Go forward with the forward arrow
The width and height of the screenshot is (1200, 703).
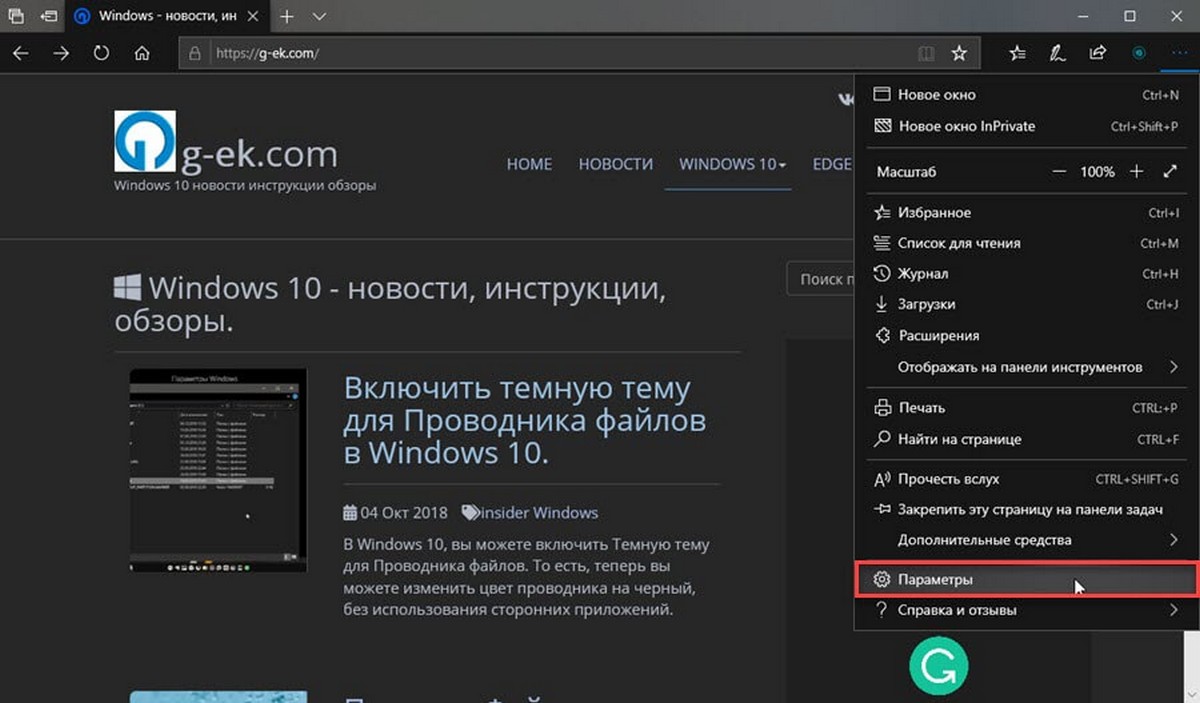coord(61,53)
